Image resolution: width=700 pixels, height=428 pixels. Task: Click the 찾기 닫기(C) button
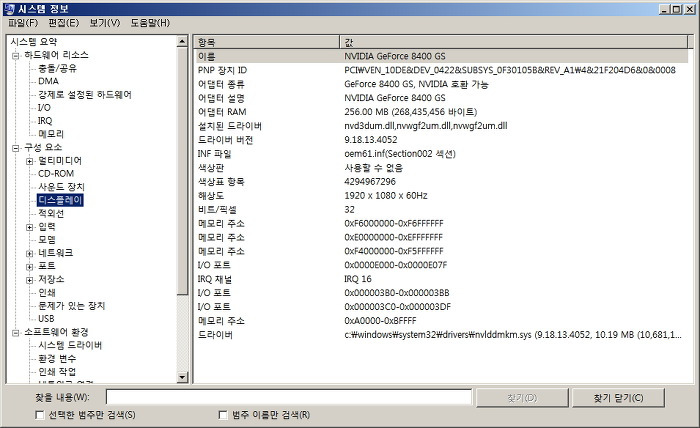coord(618,398)
